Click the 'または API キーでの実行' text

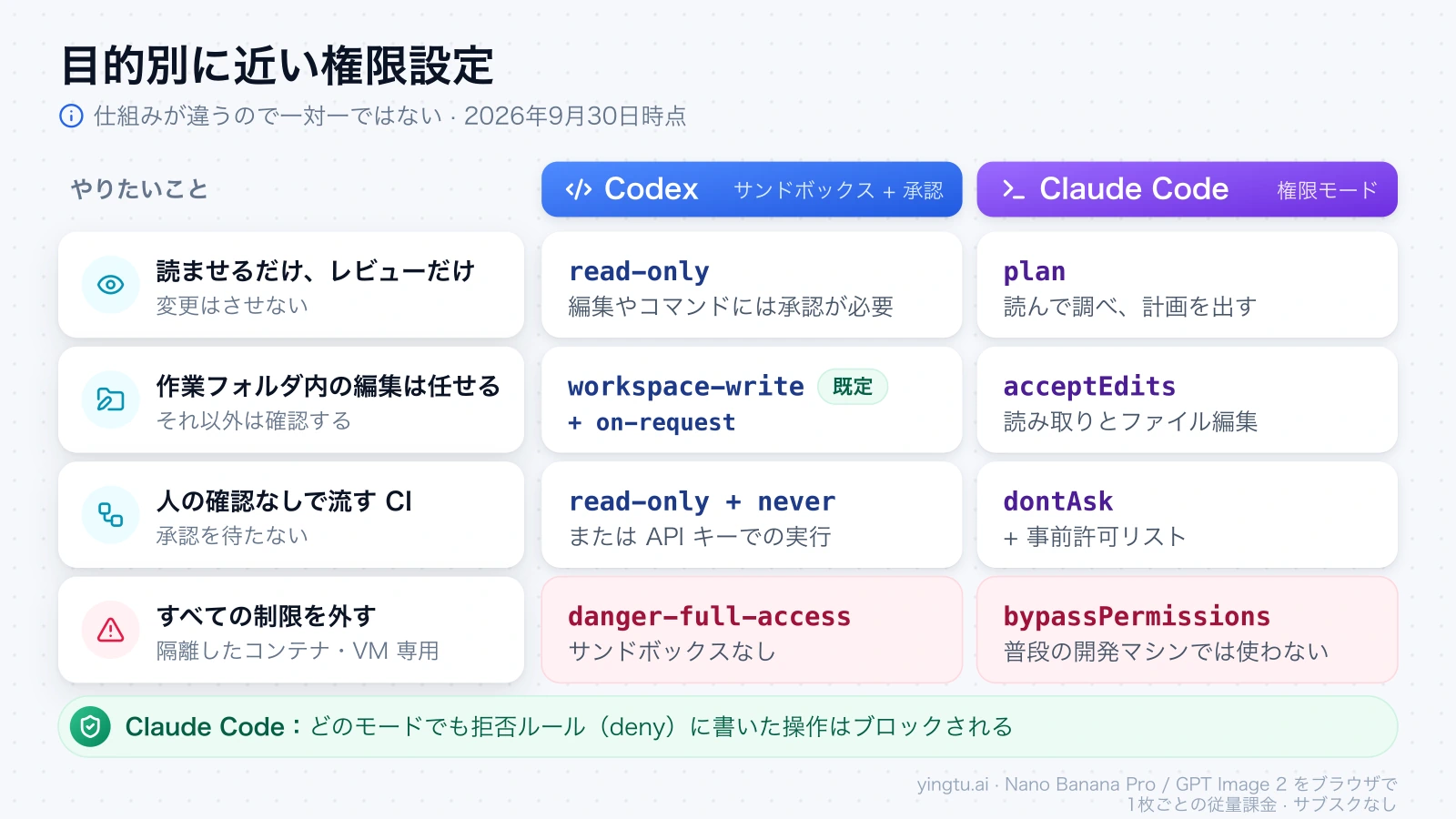[700, 537]
